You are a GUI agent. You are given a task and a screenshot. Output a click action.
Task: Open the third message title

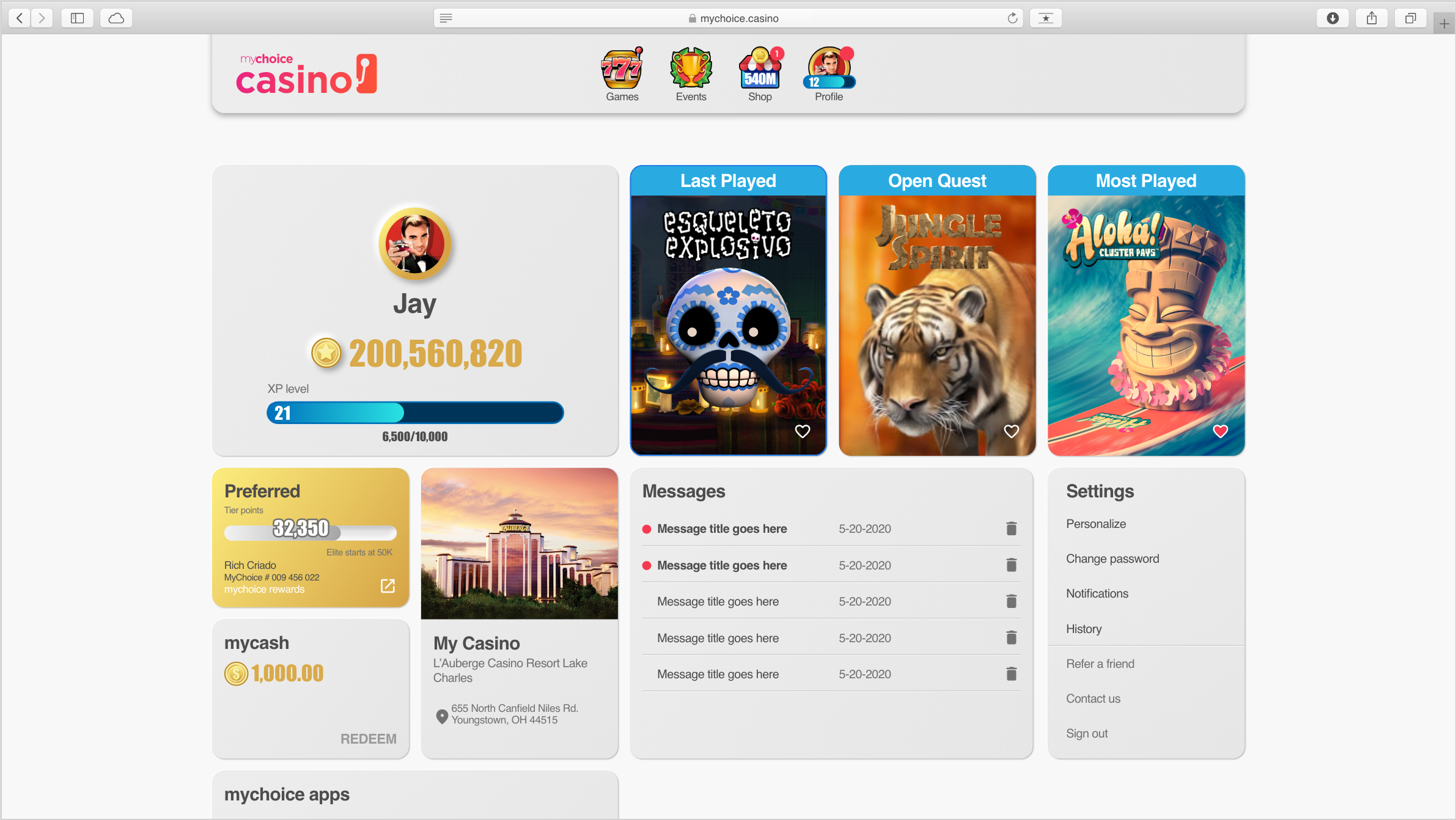click(x=718, y=602)
